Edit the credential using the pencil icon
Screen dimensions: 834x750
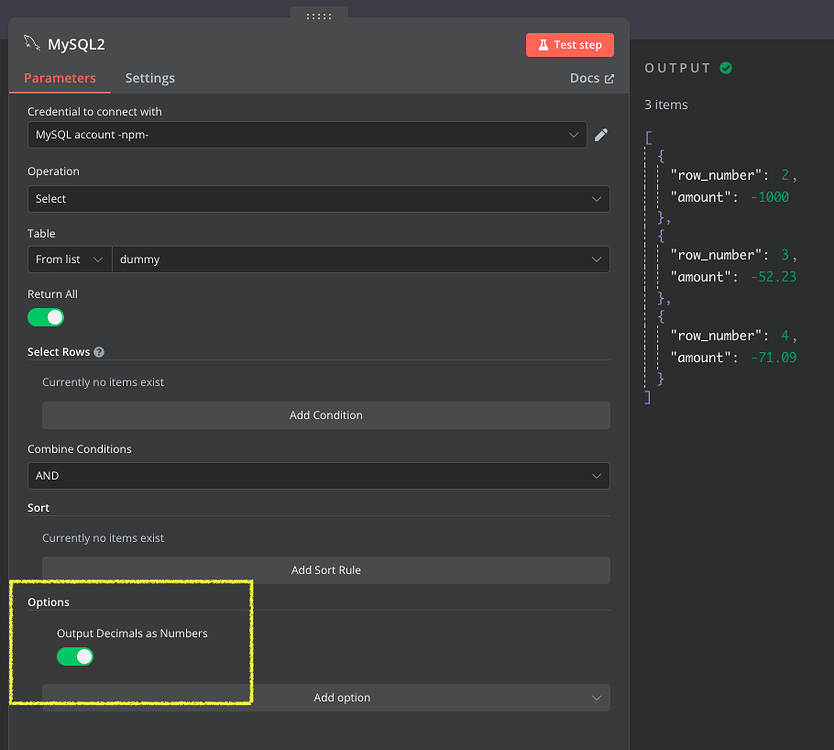pyautogui.click(x=601, y=135)
